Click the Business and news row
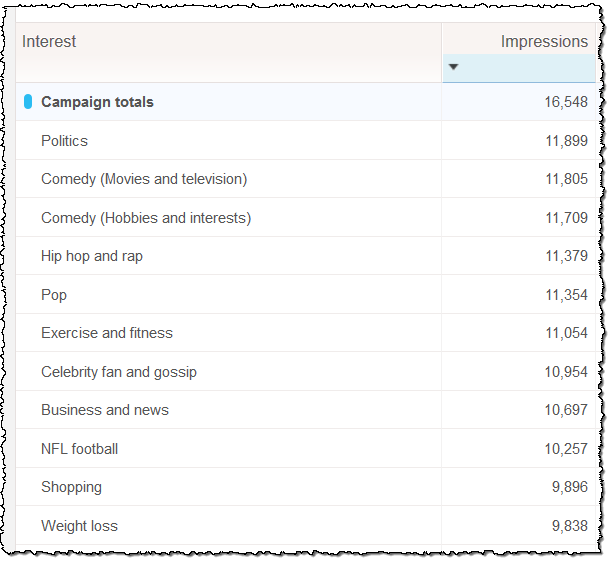612x565 pixels. pyautogui.click(x=104, y=410)
